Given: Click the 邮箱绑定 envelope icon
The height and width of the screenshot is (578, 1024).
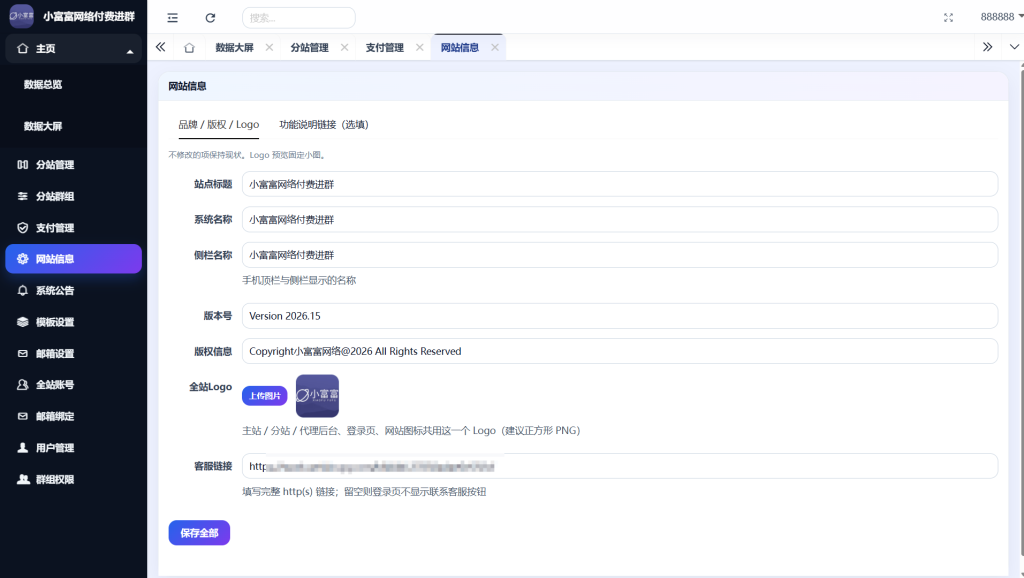Looking at the screenshot, I should click(23, 416).
